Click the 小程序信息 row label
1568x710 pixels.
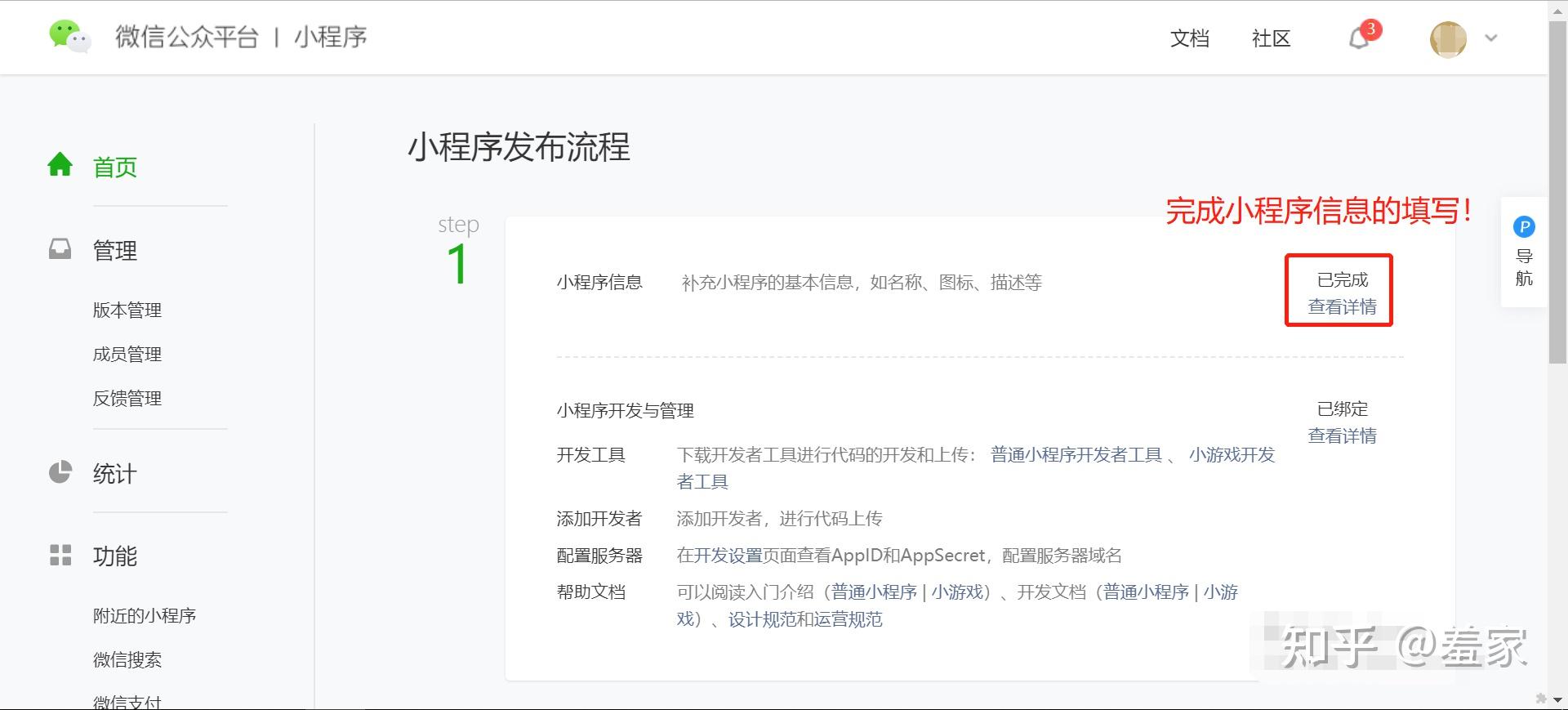(x=599, y=283)
